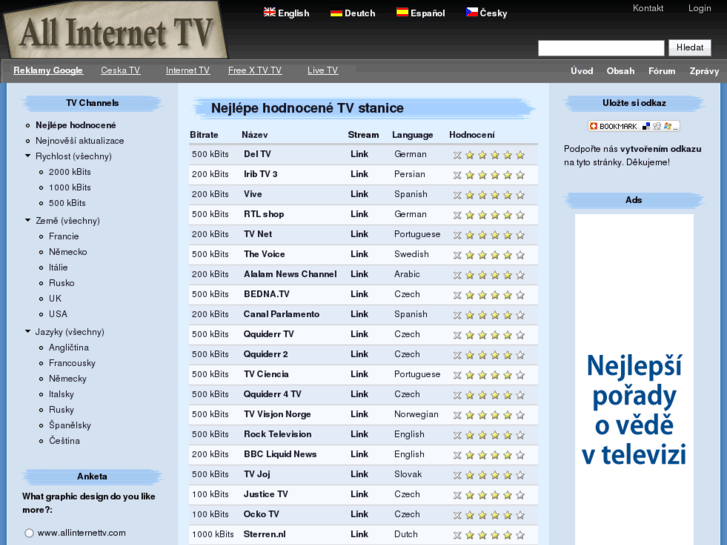The image size is (727, 545).
Task: Click the X rating icon for TV Joj
Action: tap(457, 475)
